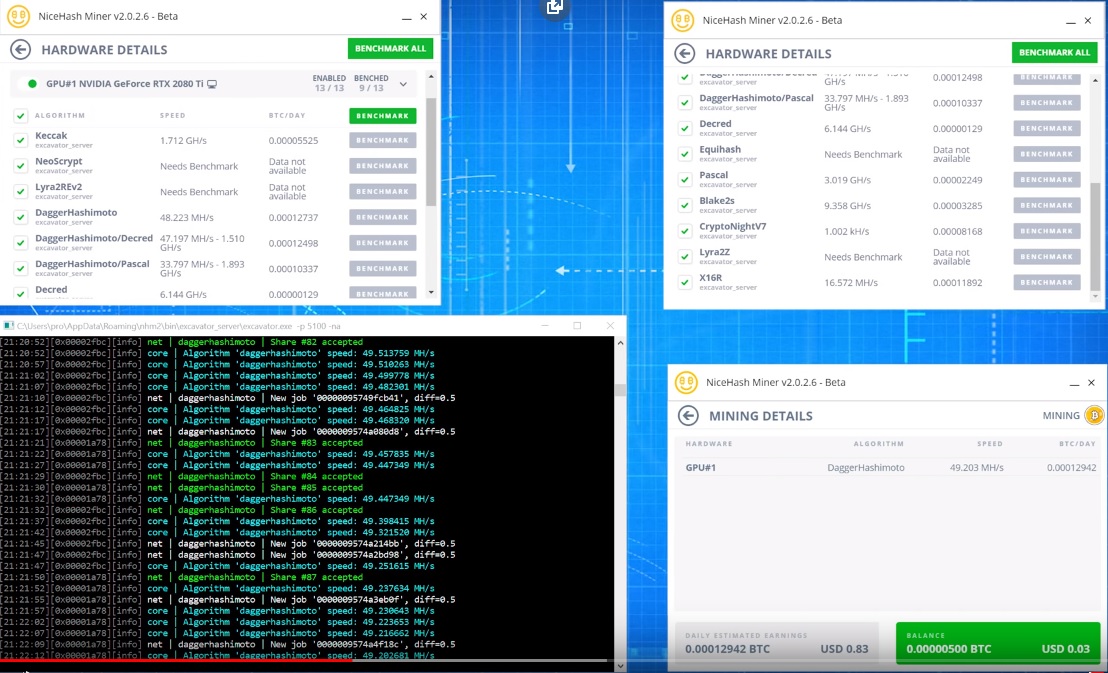Image resolution: width=1108 pixels, height=673 pixels.
Task: Go back from the Mining Details window
Action: [688, 416]
